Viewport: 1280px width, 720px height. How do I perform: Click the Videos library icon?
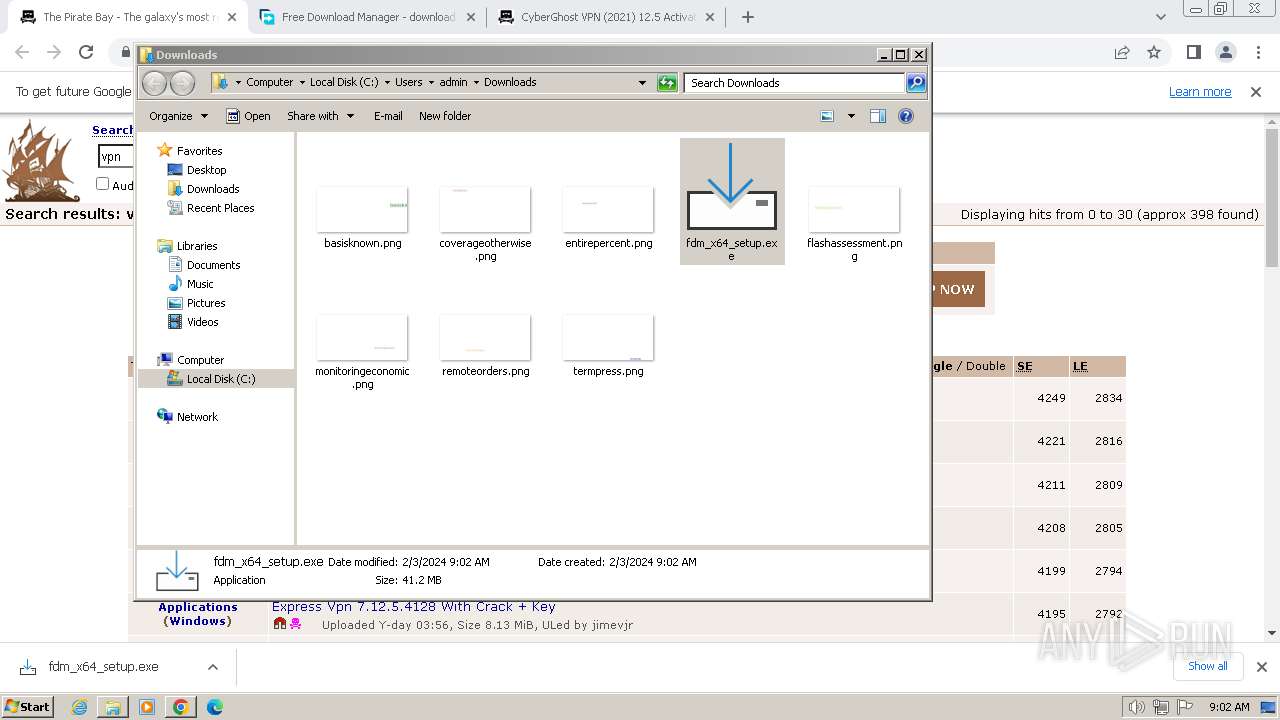click(x=175, y=322)
